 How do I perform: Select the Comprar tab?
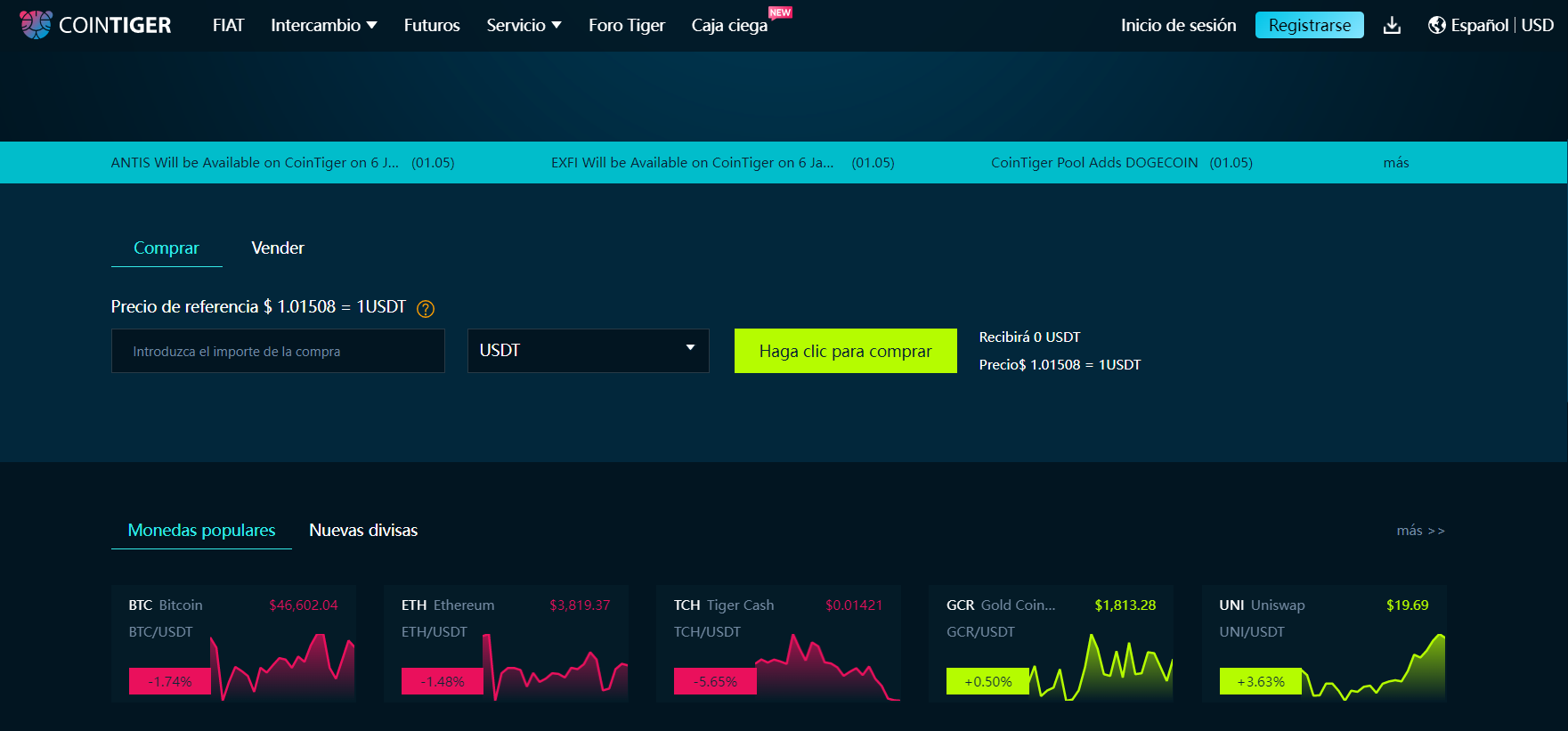(167, 248)
